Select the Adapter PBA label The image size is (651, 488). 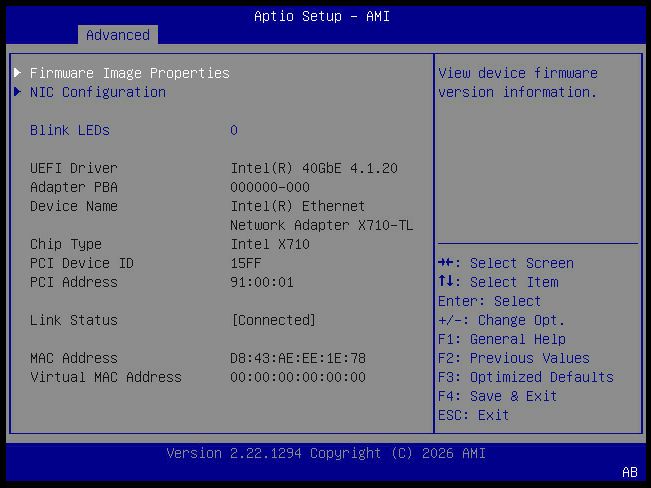point(73,187)
